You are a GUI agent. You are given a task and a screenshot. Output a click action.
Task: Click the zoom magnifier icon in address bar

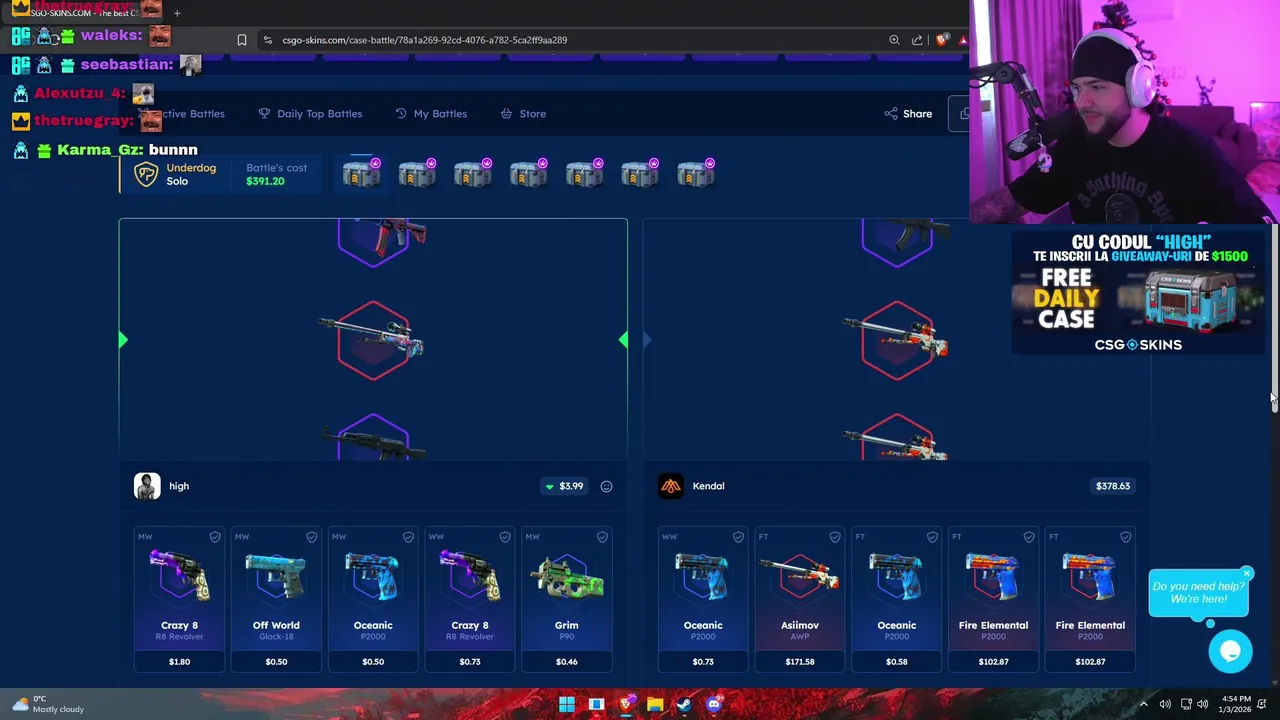click(894, 40)
